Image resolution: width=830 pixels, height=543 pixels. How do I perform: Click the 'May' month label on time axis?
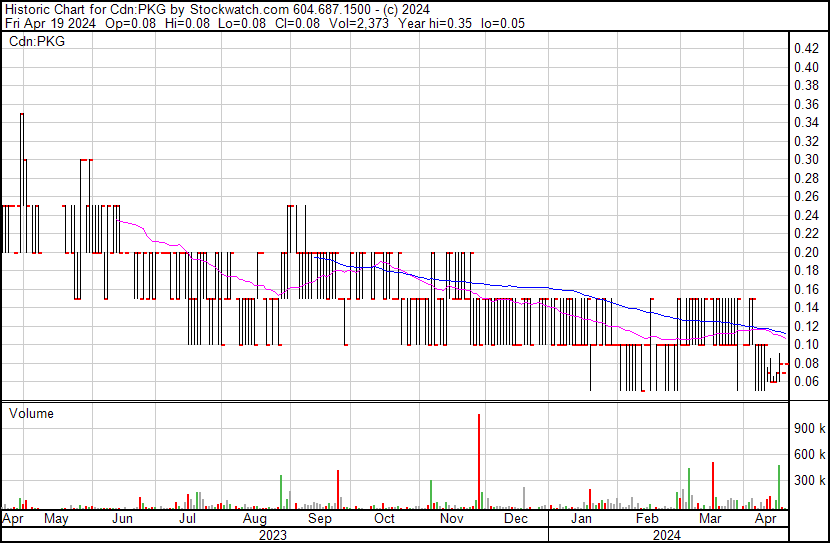pyautogui.click(x=56, y=519)
